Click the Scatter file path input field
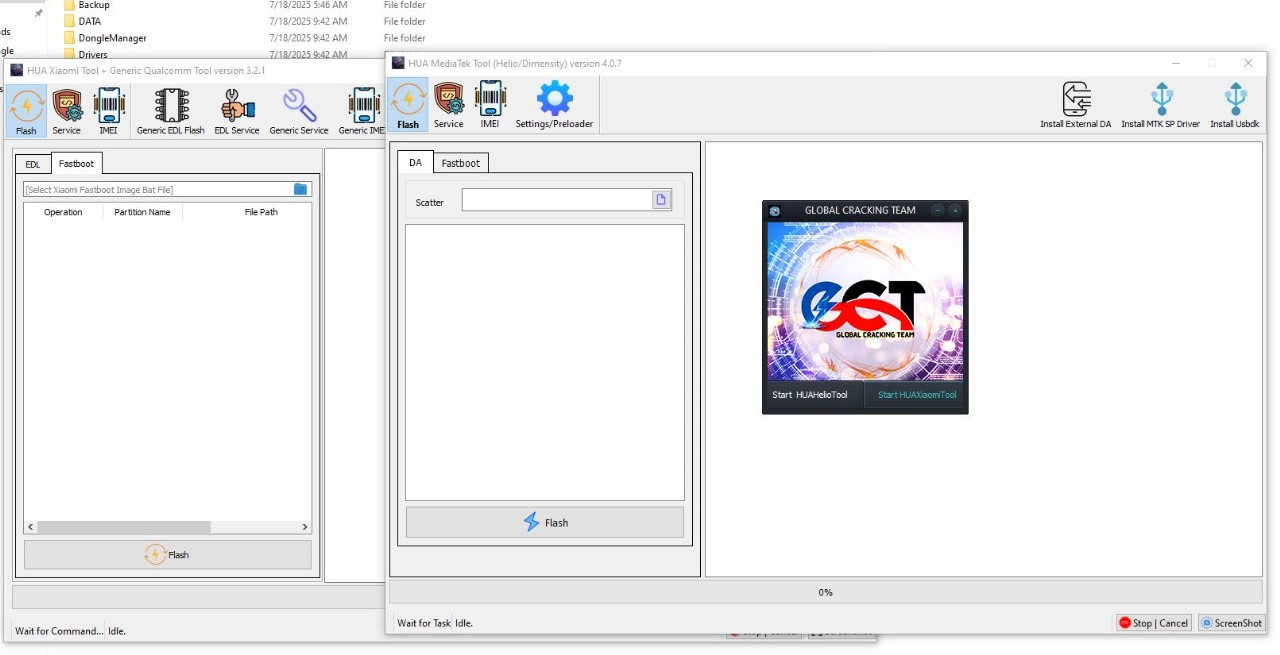Image resolution: width=1280 pixels, height=655 pixels. pyautogui.click(x=557, y=200)
